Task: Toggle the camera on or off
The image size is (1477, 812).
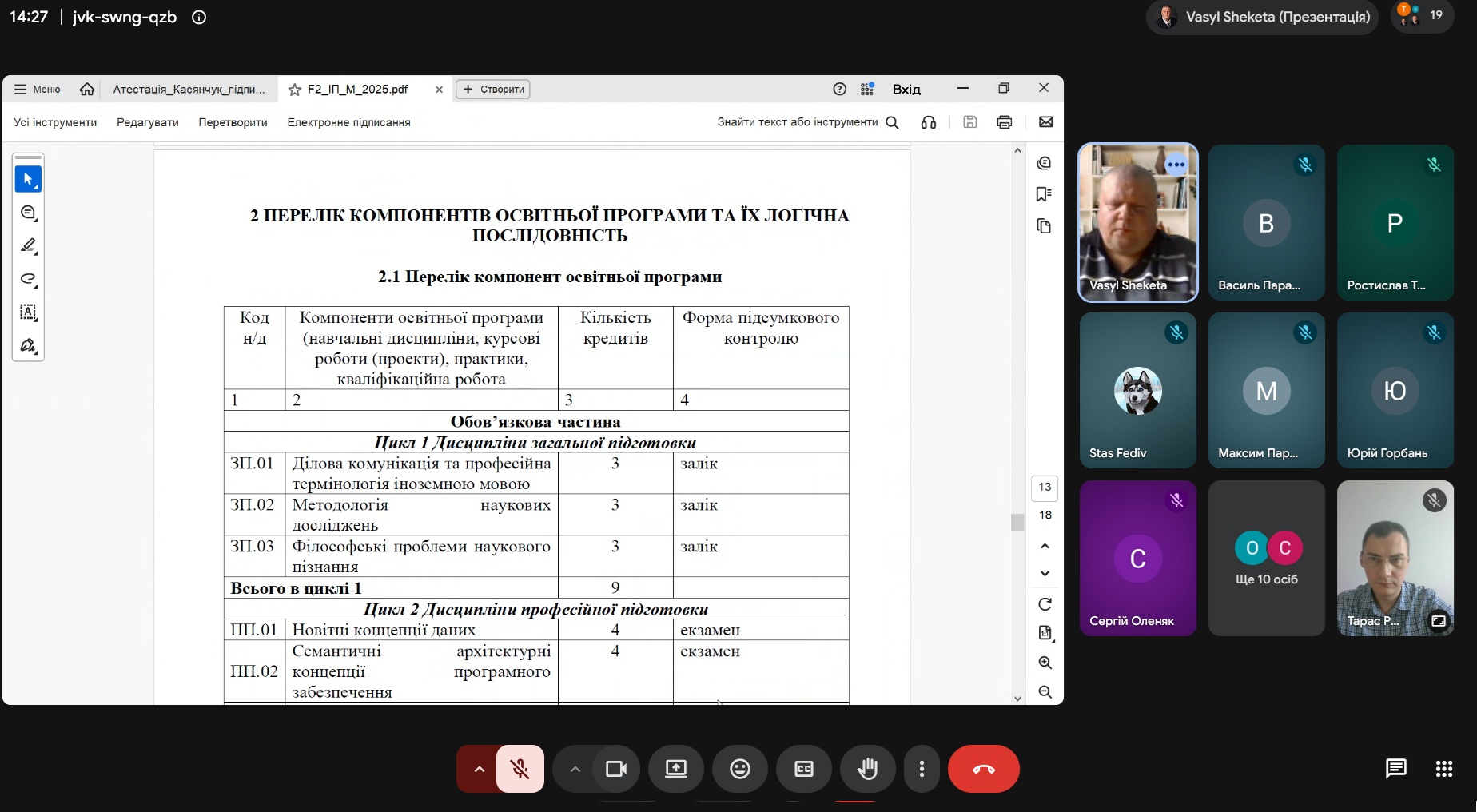Action: tap(616, 769)
